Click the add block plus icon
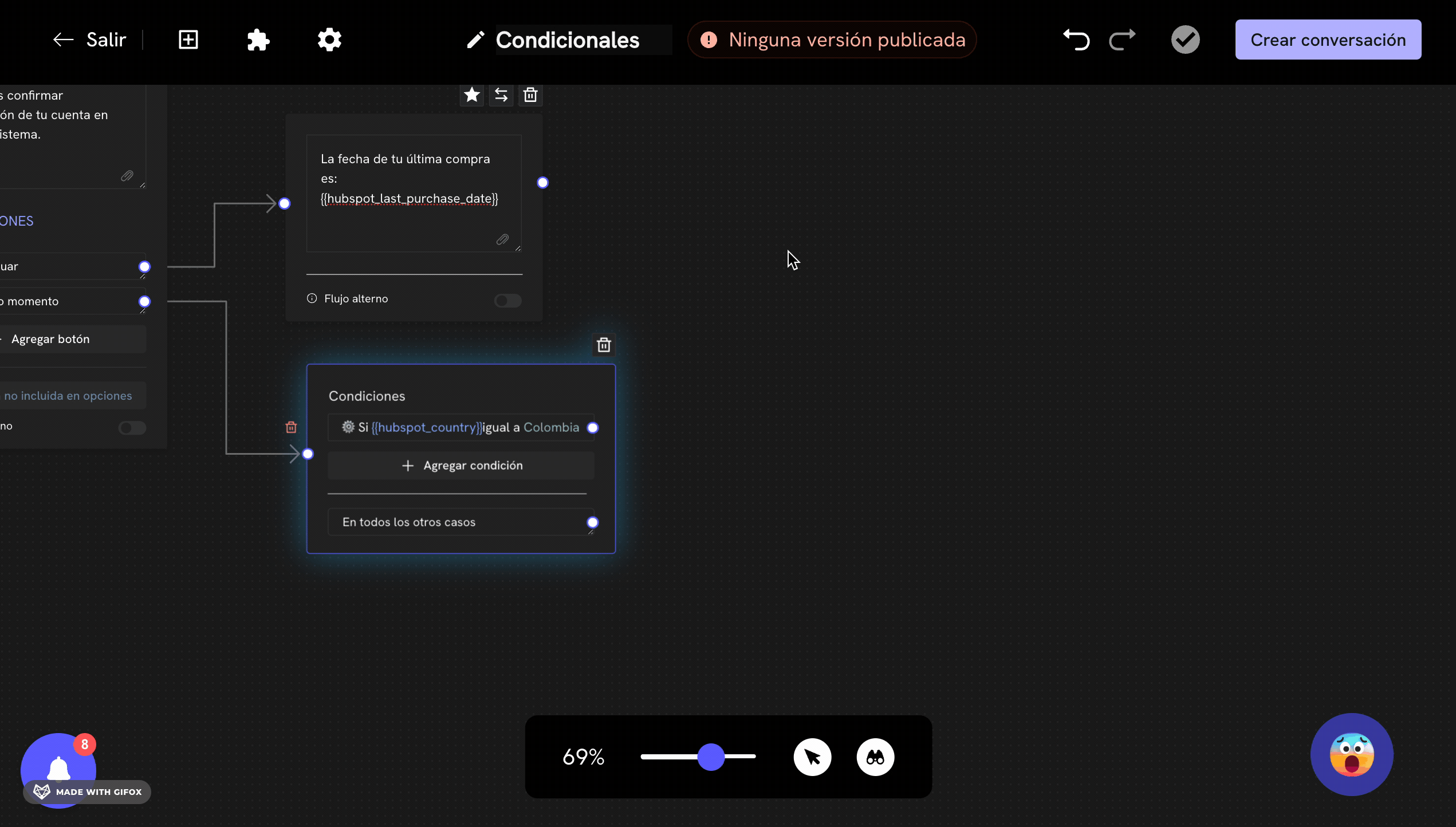The width and height of the screenshot is (1456, 827). [188, 40]
